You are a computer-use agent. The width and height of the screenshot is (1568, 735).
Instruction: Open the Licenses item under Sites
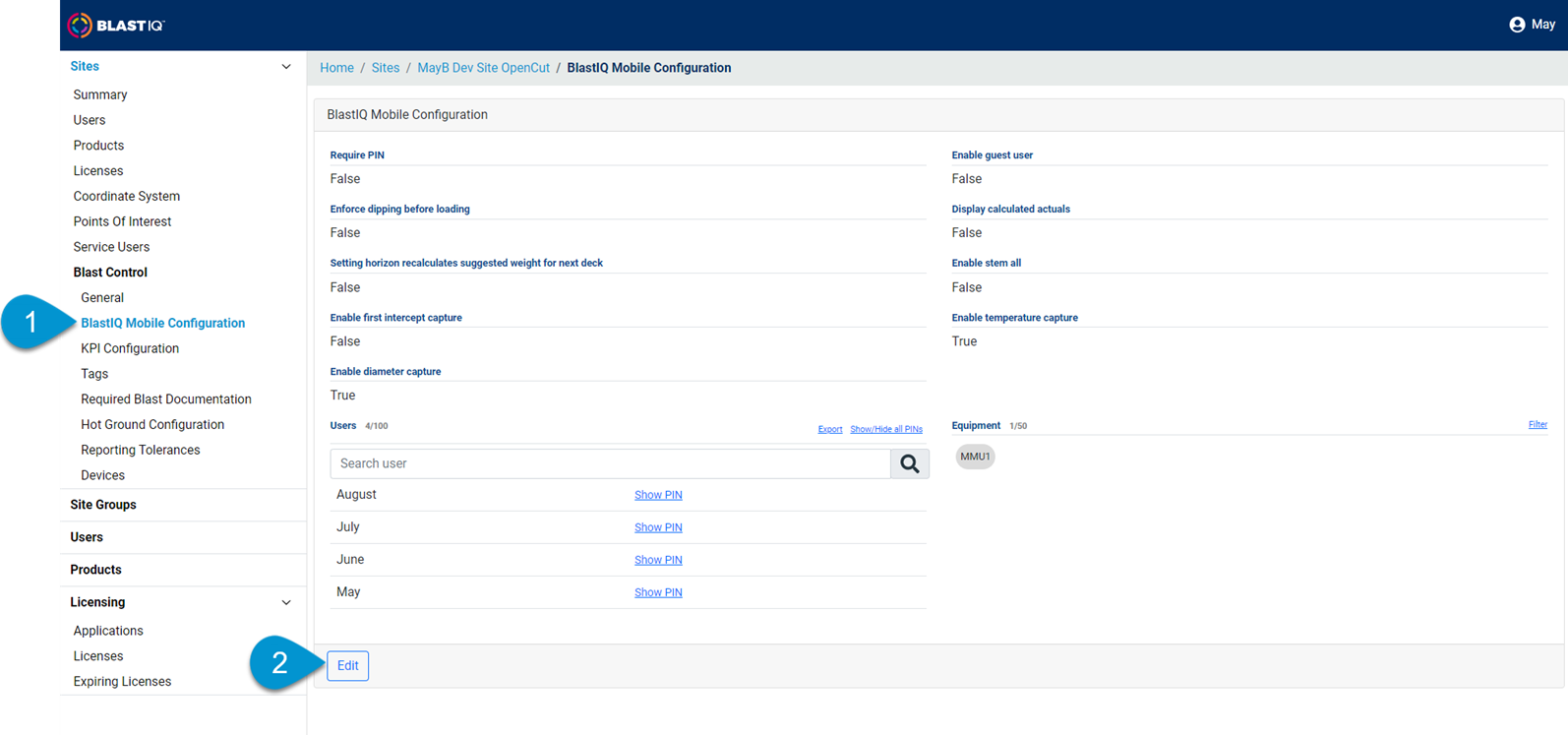tap(98, 171)
